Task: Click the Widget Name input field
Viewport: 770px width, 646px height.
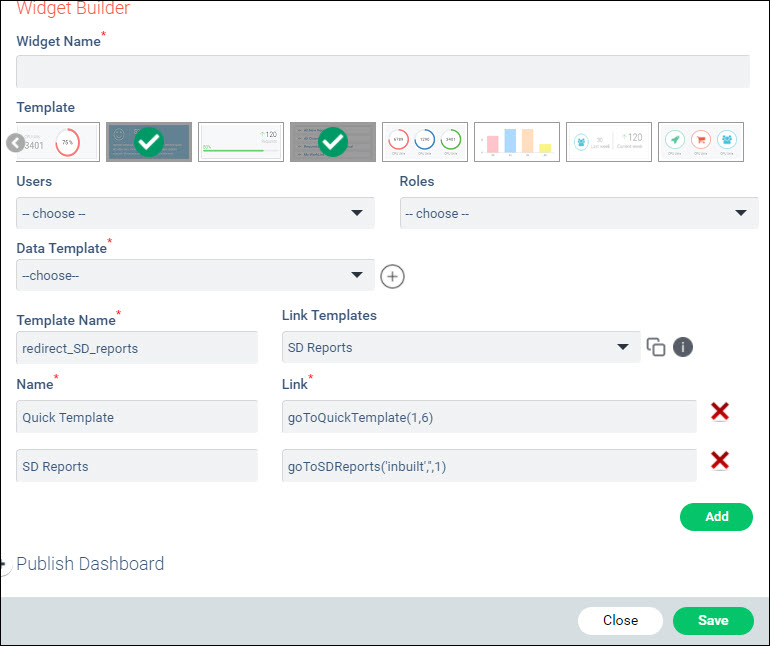Action: click(383, 72)
